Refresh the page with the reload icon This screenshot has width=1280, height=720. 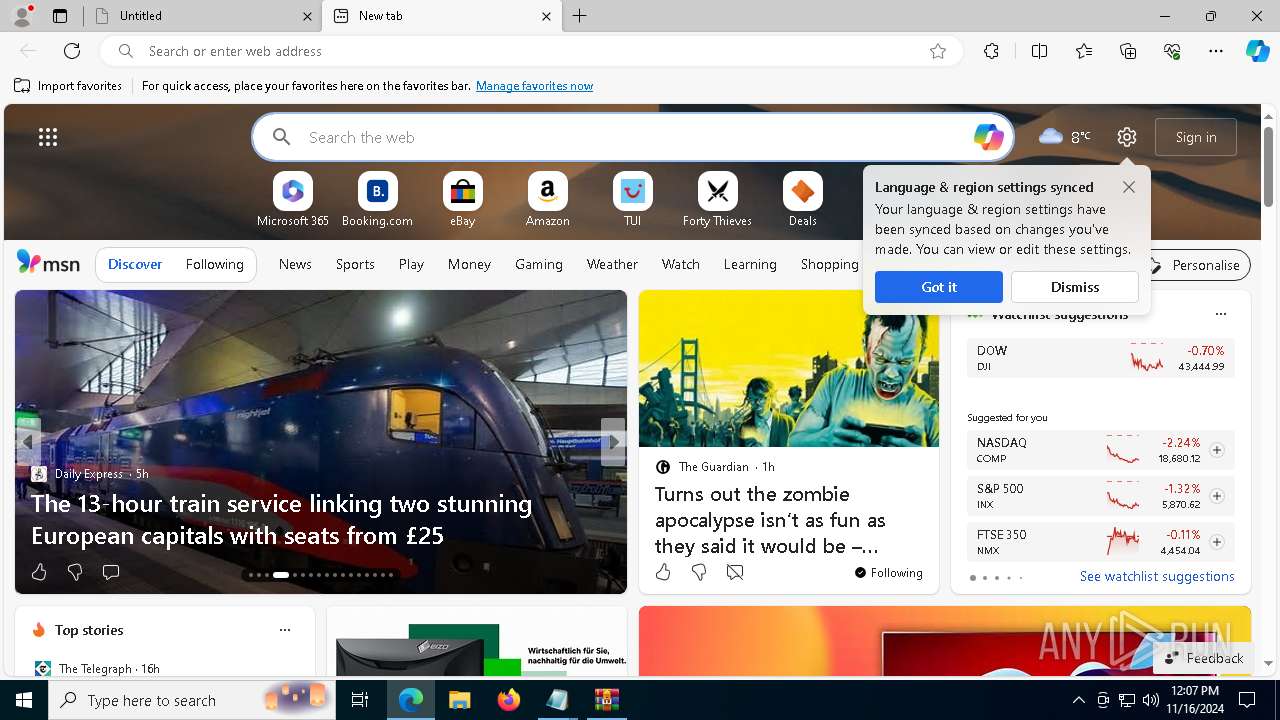coord(72,51)
